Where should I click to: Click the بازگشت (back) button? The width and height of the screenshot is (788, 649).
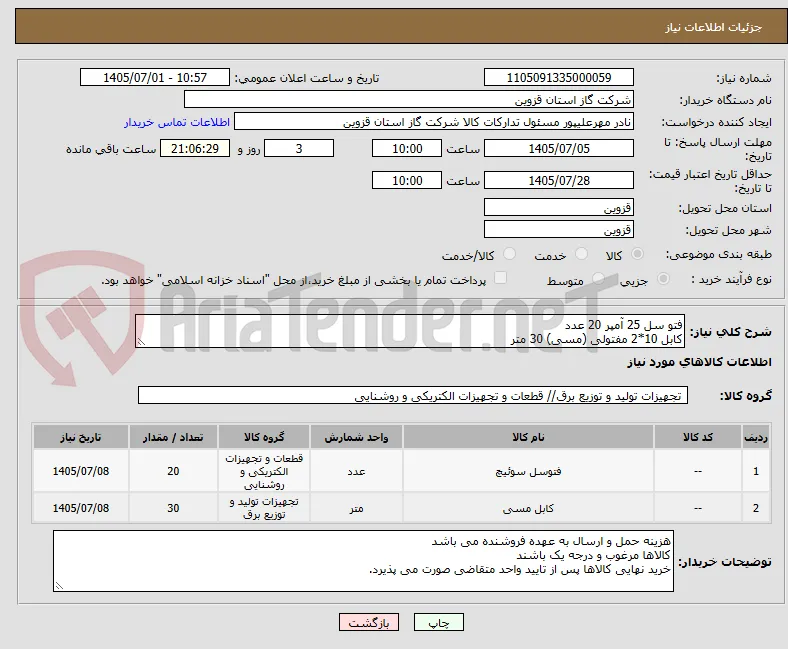pyautogui.click(x=369, y=623)
